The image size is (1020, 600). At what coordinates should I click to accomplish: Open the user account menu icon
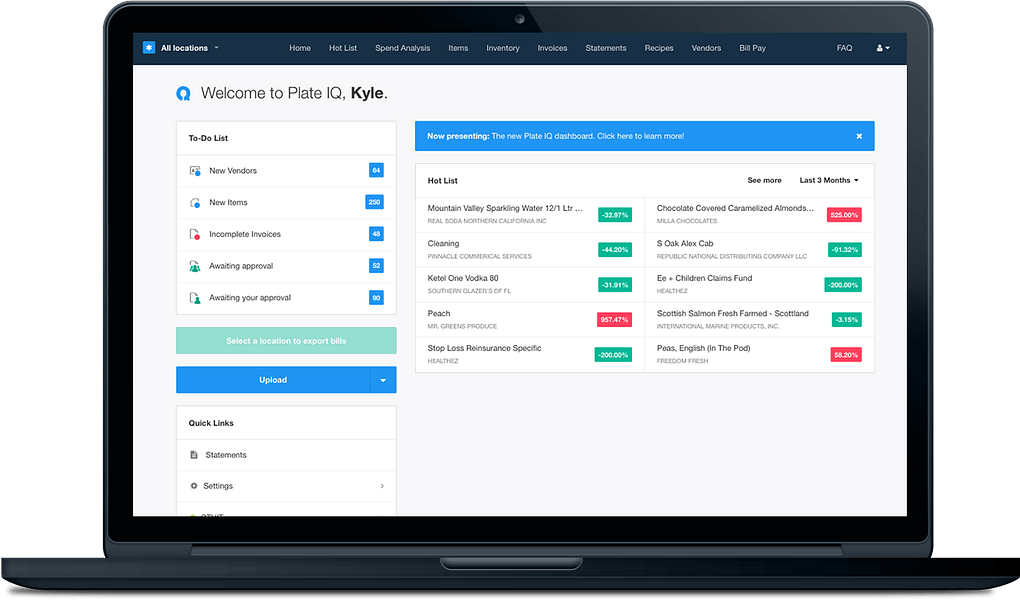pos(883,48)
